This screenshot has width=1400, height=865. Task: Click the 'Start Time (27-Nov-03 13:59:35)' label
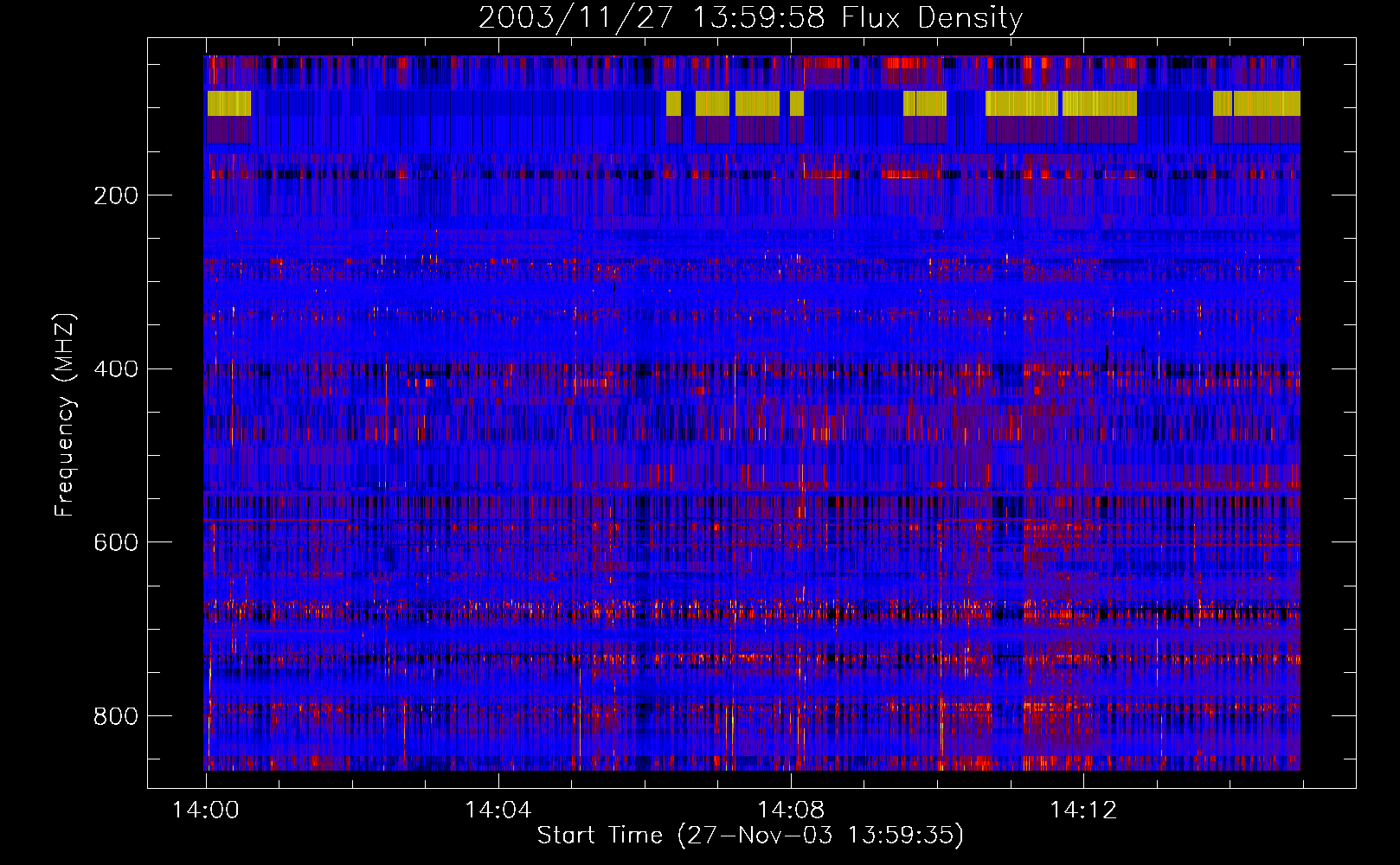750,836
